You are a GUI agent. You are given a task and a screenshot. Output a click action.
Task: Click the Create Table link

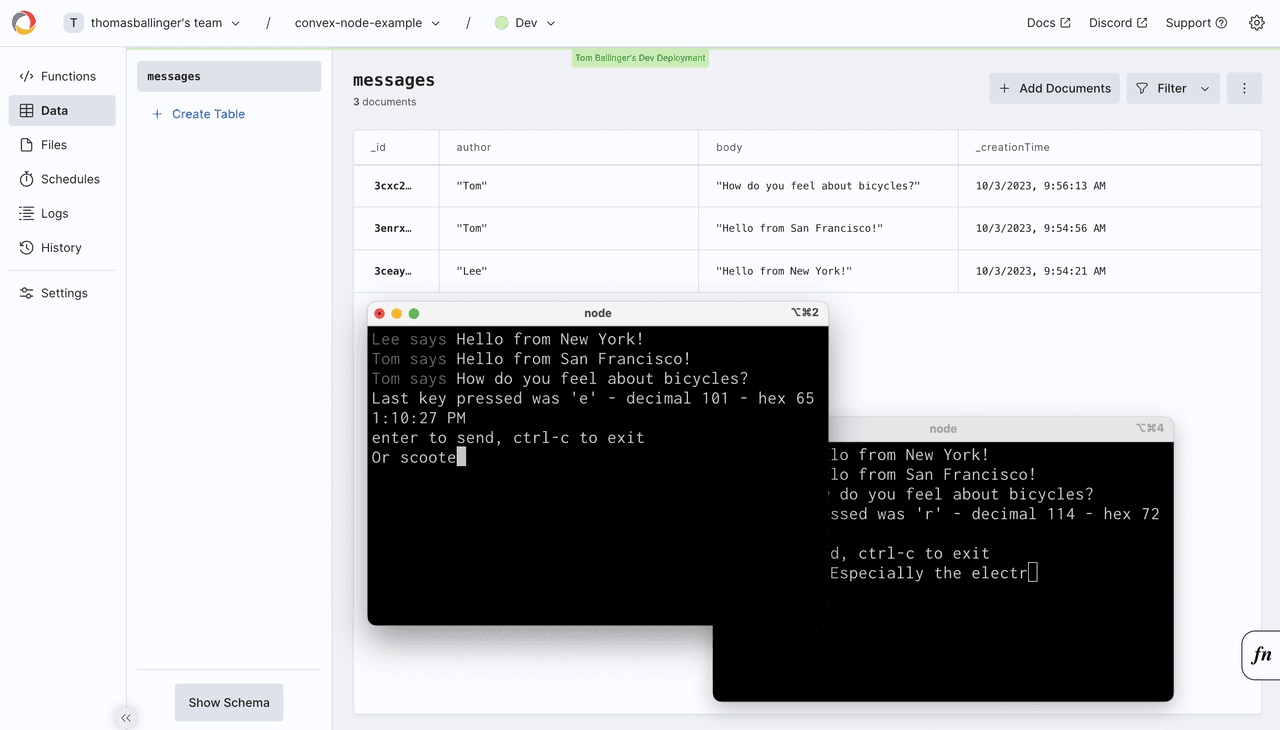207,114
